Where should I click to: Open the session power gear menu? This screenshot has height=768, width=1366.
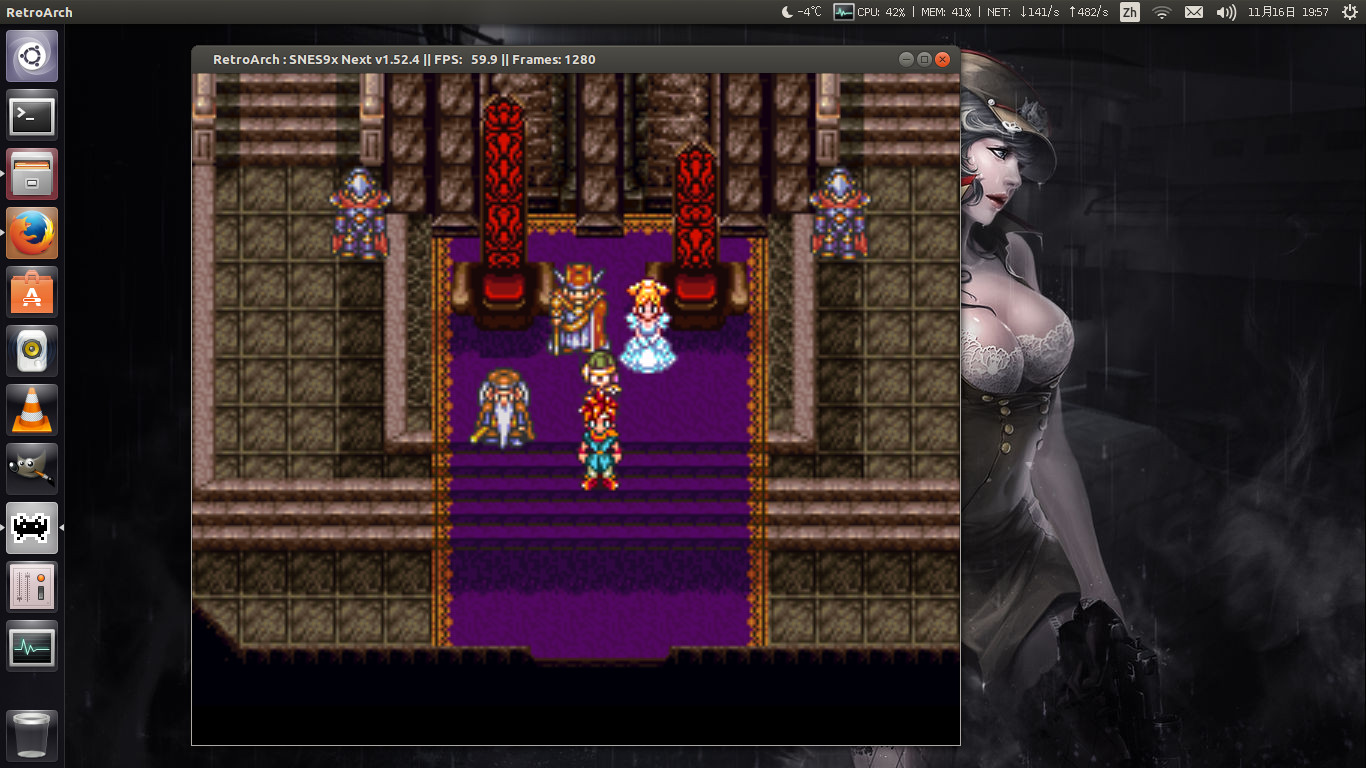[x=1349, y=12]
